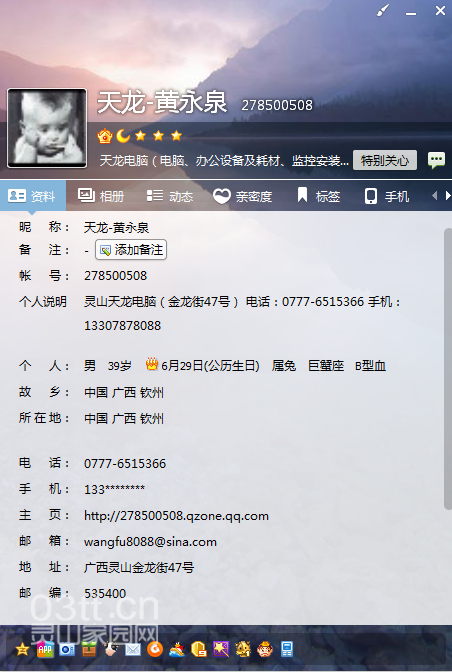
Task: Click the envelope mail icon in the bottom bar
Action: tap(133, 650)
